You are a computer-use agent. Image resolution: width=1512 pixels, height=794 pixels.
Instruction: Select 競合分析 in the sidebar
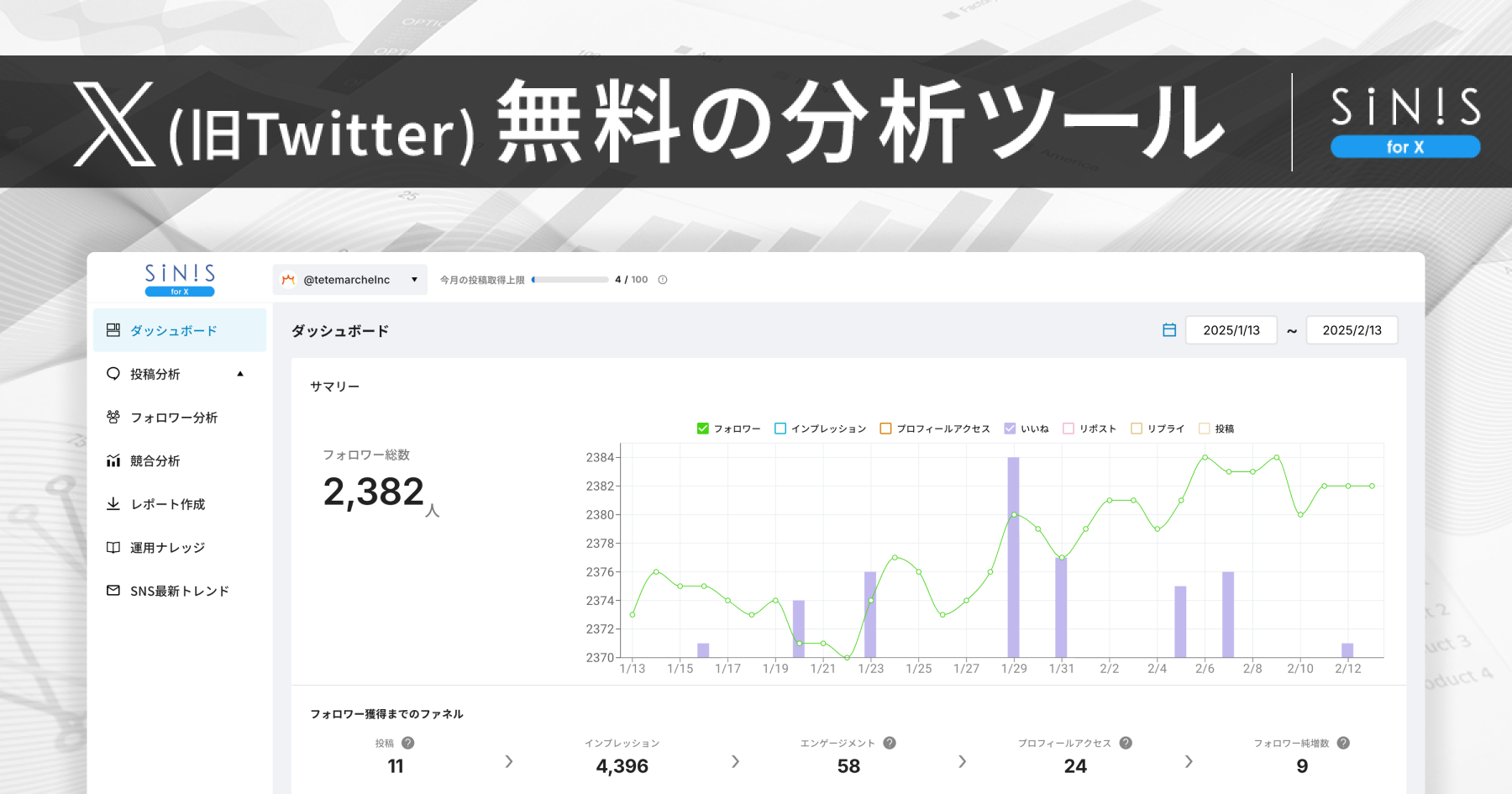(x=180, y=460)
